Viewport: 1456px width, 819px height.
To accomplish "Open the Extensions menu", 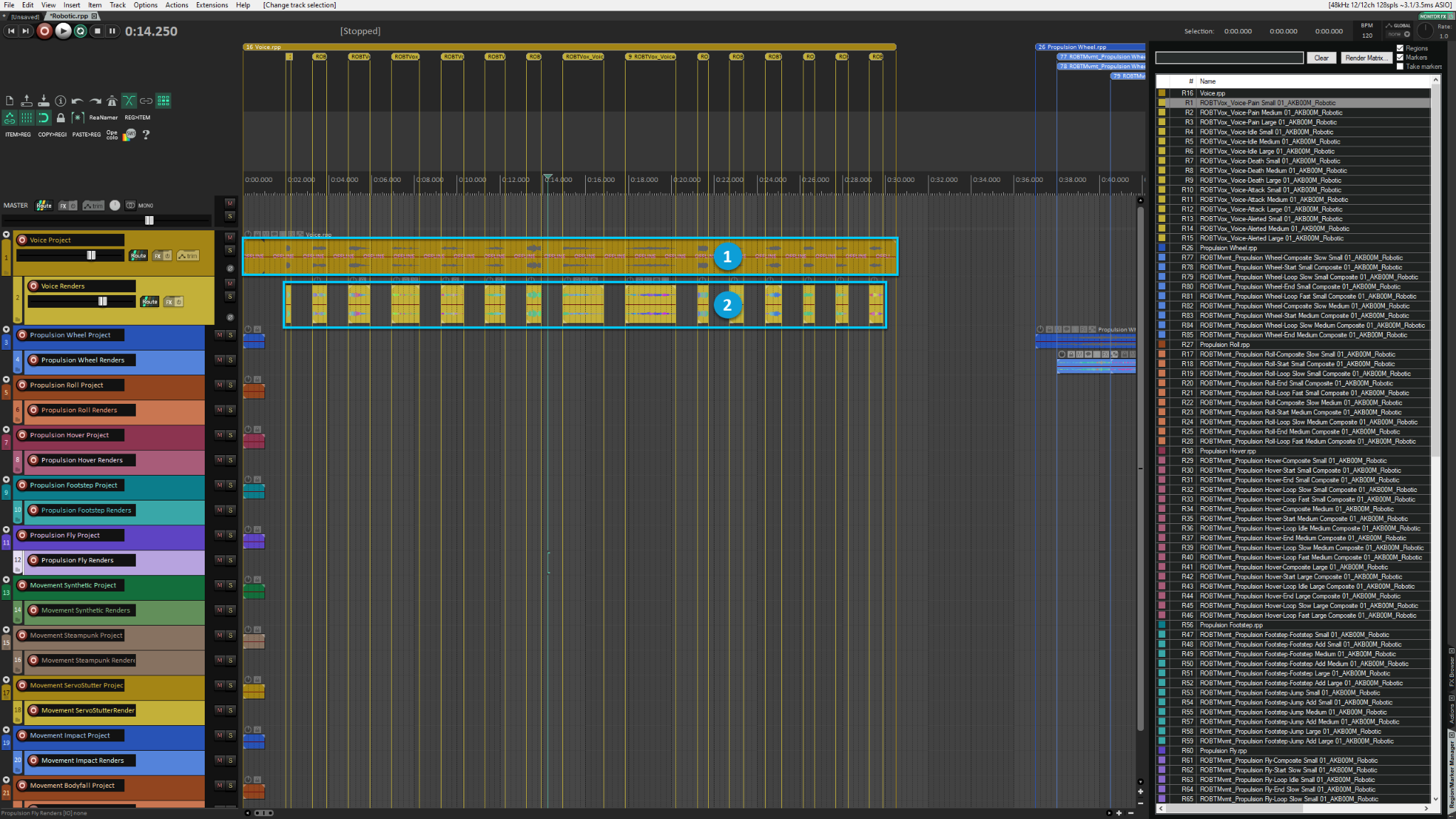I will (x=212, y=5).
